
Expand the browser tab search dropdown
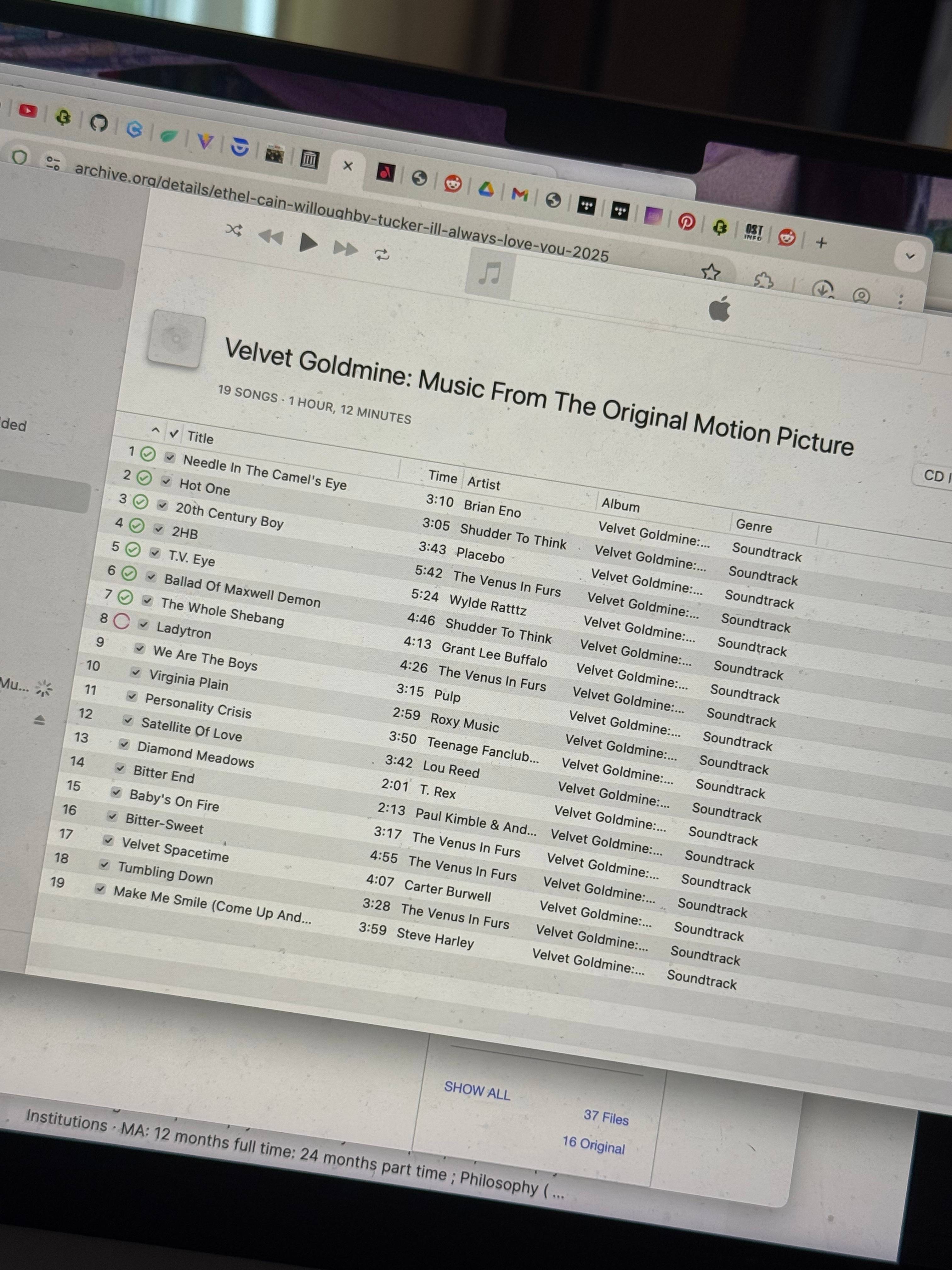(x=909, y=256)
